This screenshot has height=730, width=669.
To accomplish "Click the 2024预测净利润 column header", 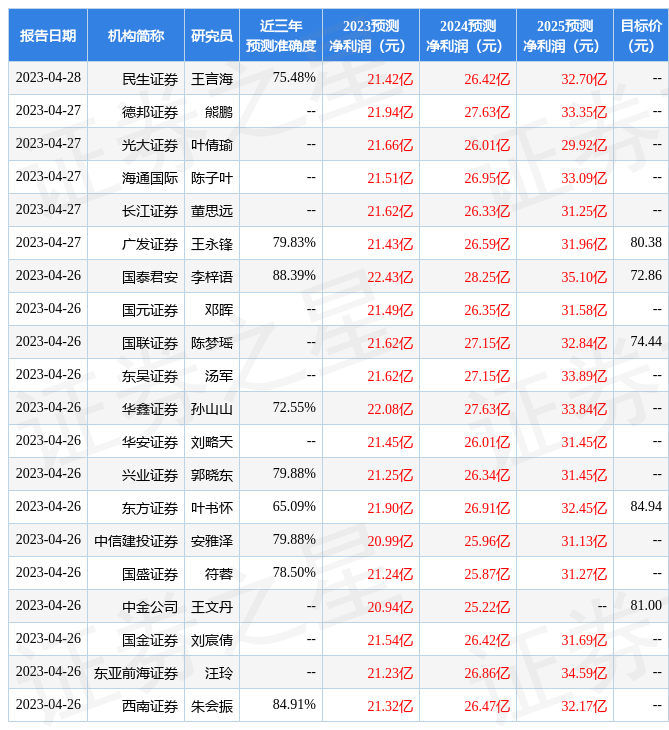I will click(468, 35).
